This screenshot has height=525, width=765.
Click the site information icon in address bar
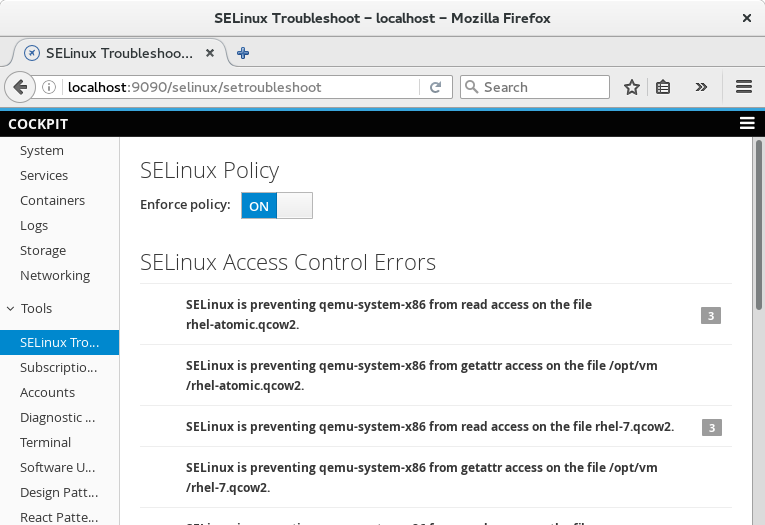click(x=49, y=87)
